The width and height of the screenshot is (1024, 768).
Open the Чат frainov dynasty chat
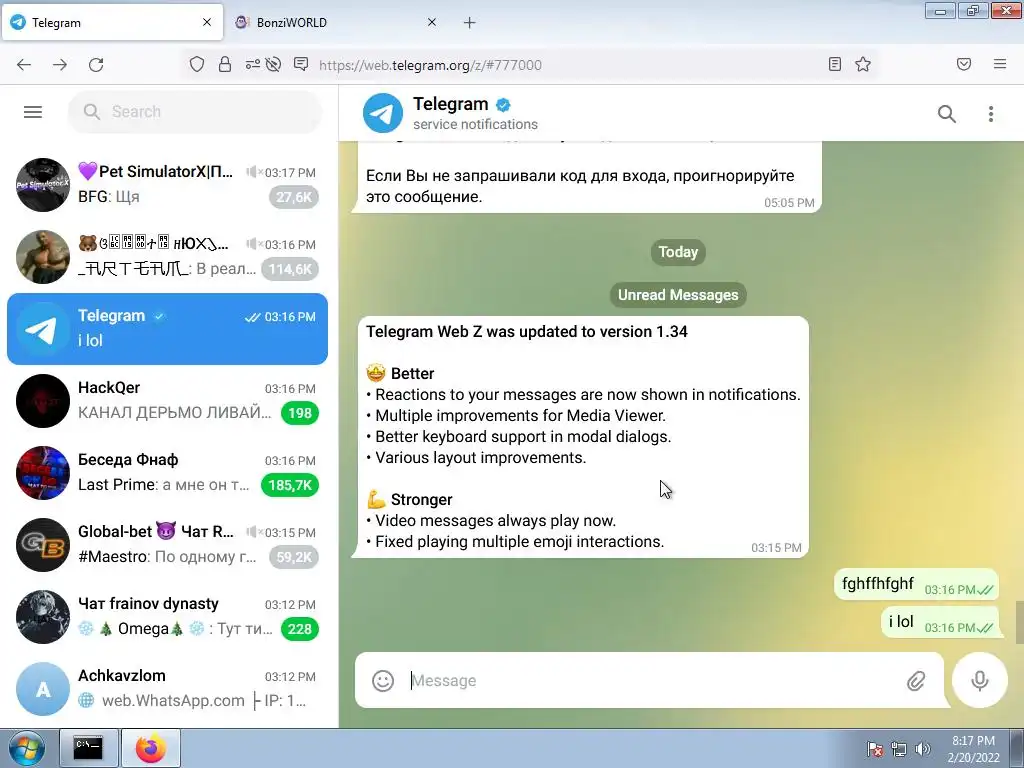[x=167, y=617]
